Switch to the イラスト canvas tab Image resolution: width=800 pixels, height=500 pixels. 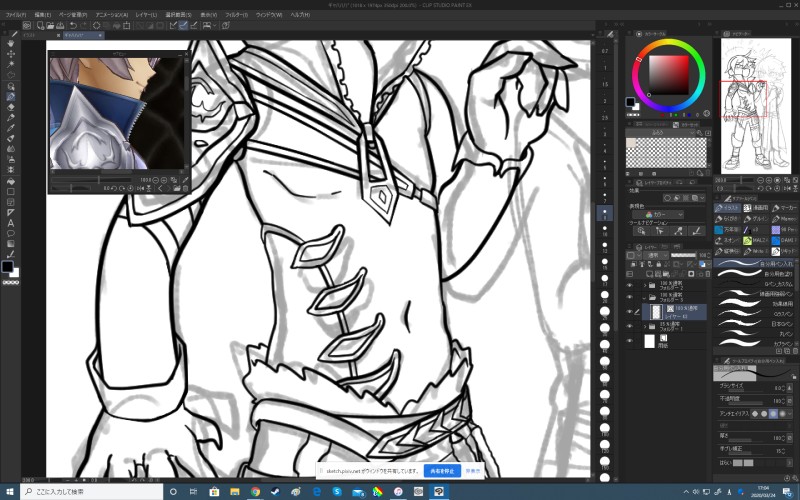tap(42, 35)
